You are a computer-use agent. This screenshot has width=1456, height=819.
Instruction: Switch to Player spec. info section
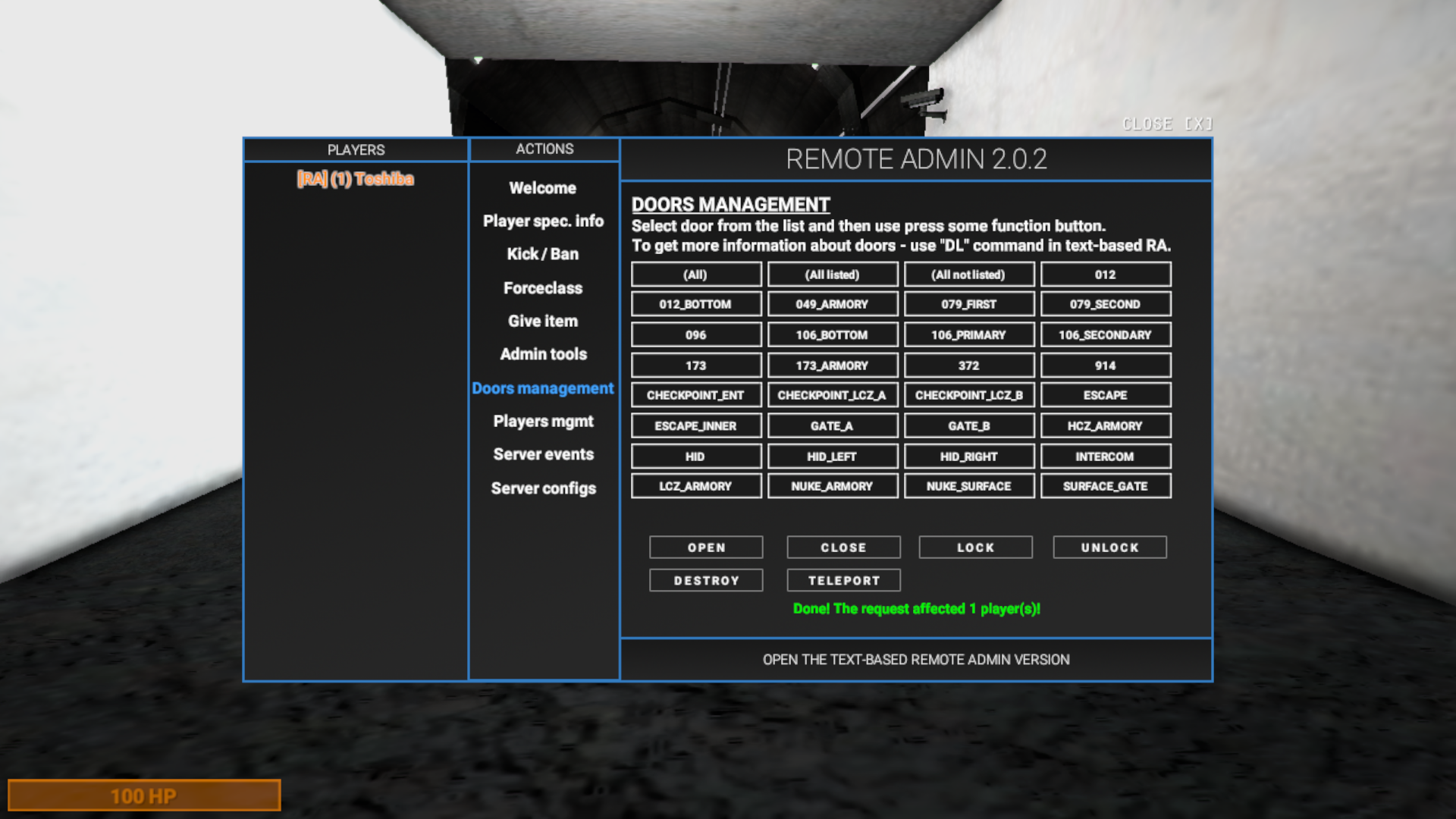pos(543,221)
